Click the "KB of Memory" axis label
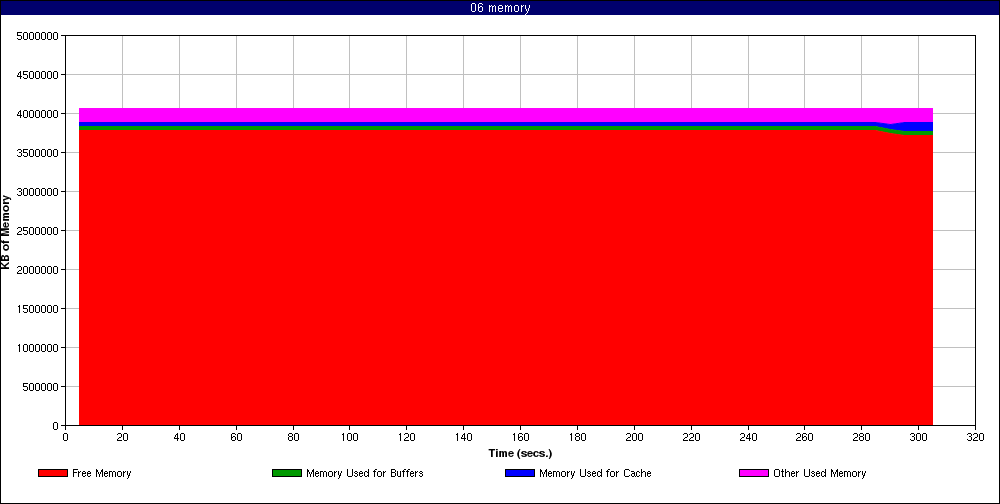1000x504 pixels. [x=6, y=232]
